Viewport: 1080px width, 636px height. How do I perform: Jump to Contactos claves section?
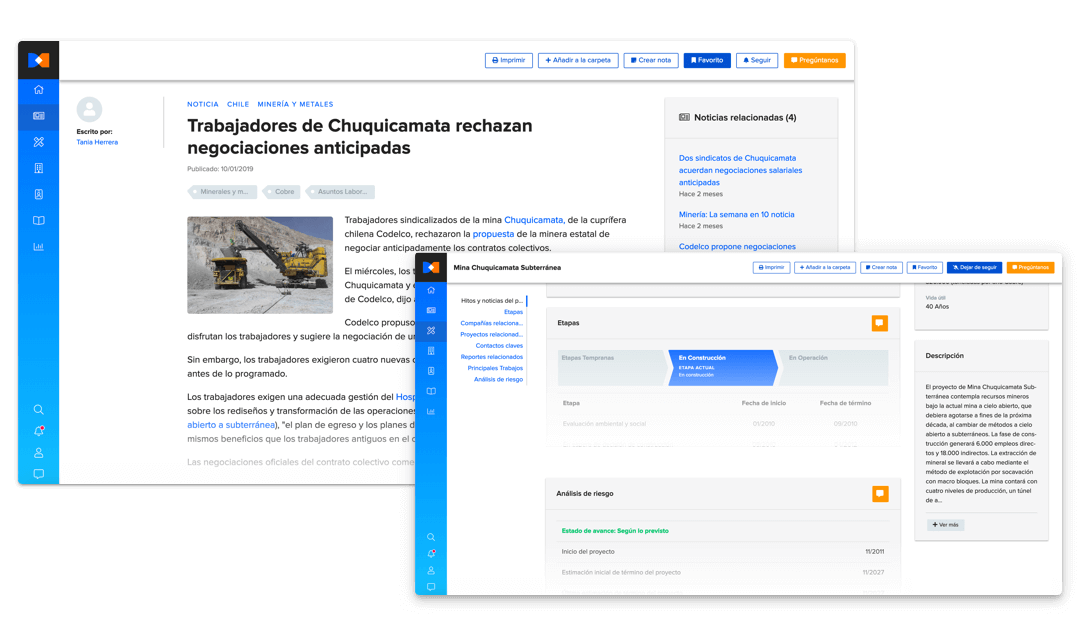499,346
